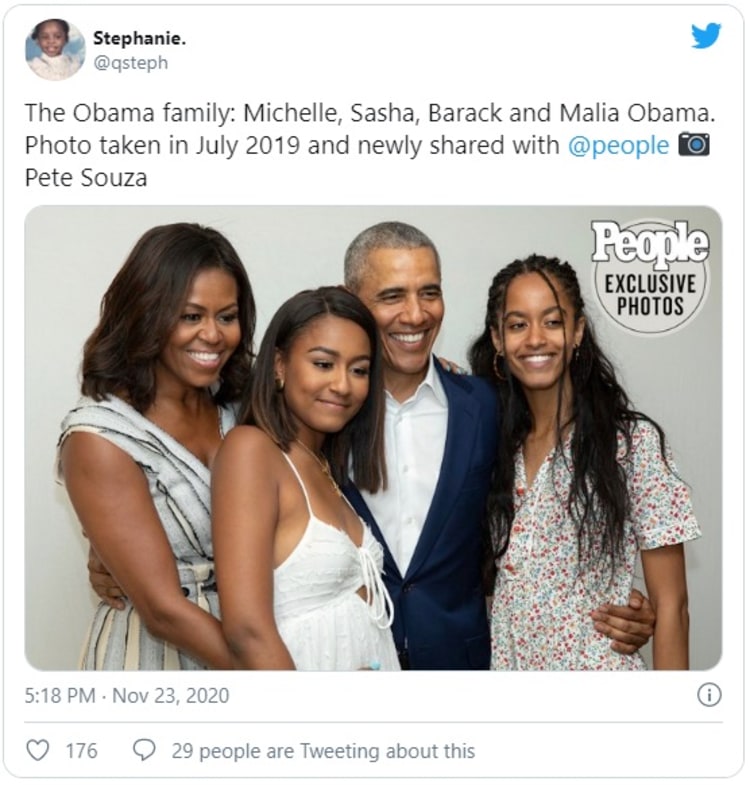750x785 pixels.
Task: Open the tweet info circle icon
Action: coord(709,695)
